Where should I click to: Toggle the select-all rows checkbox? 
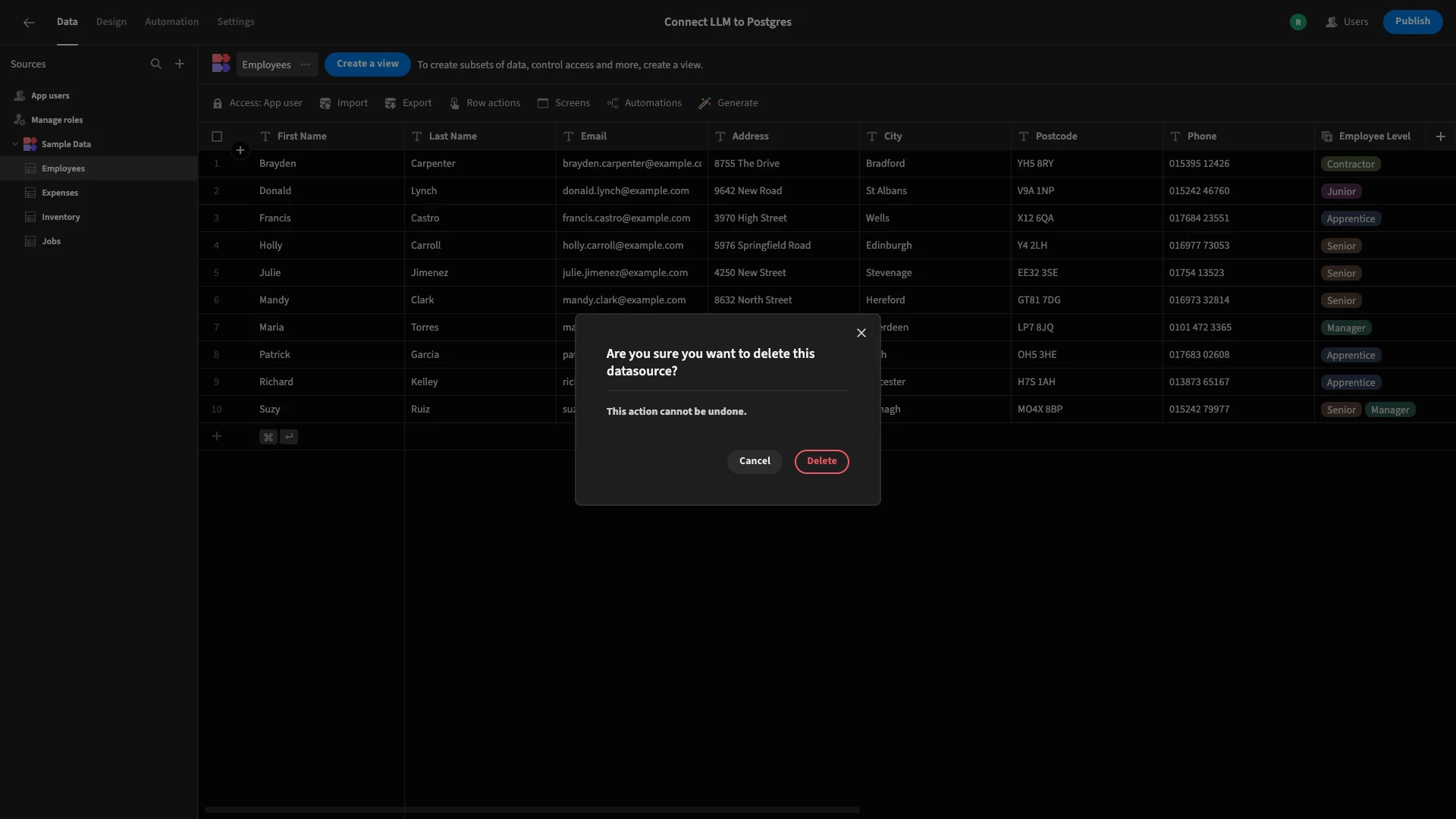click(x=217, y=136)
